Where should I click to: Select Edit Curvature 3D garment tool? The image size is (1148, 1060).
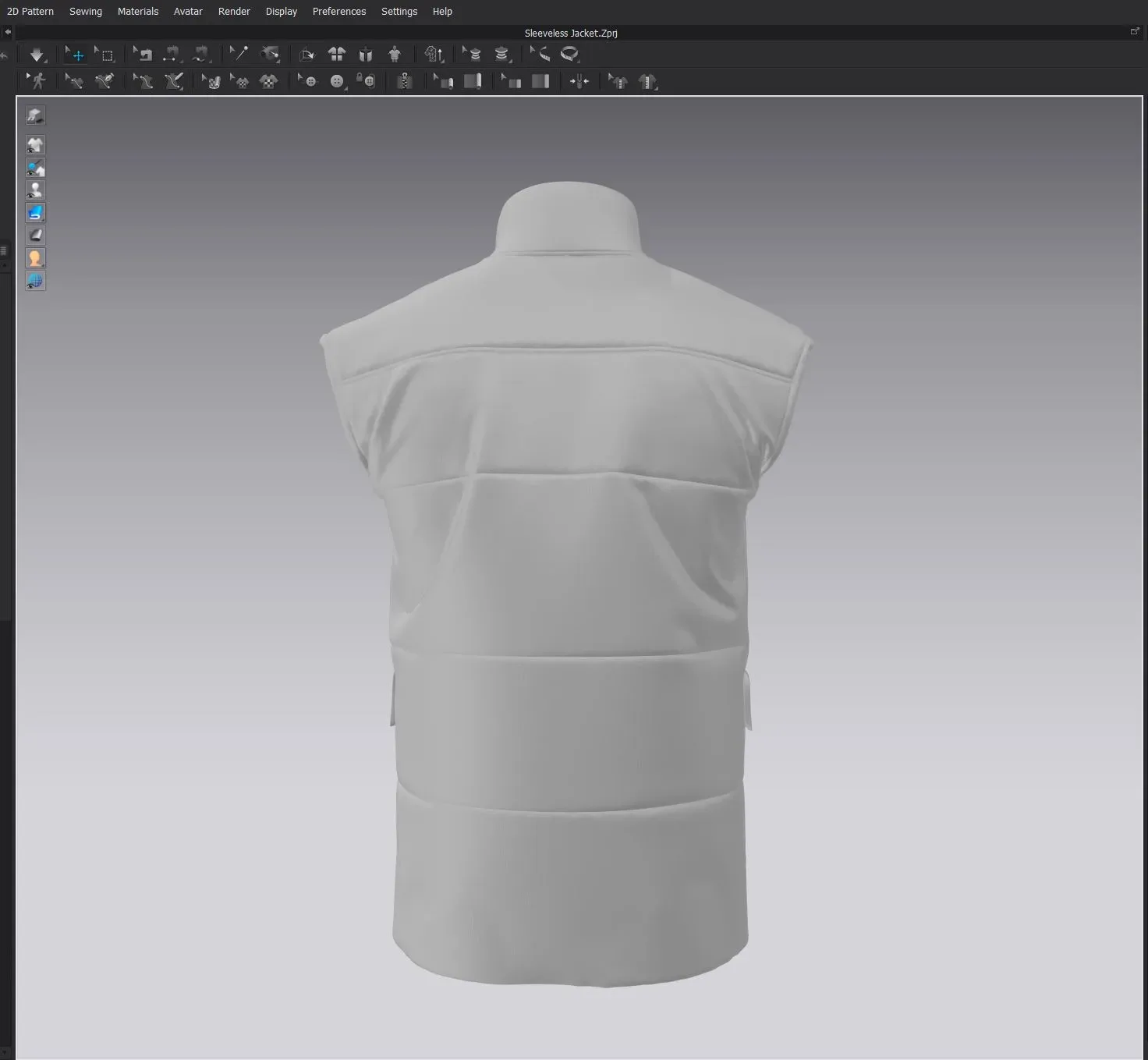point(74,81)
